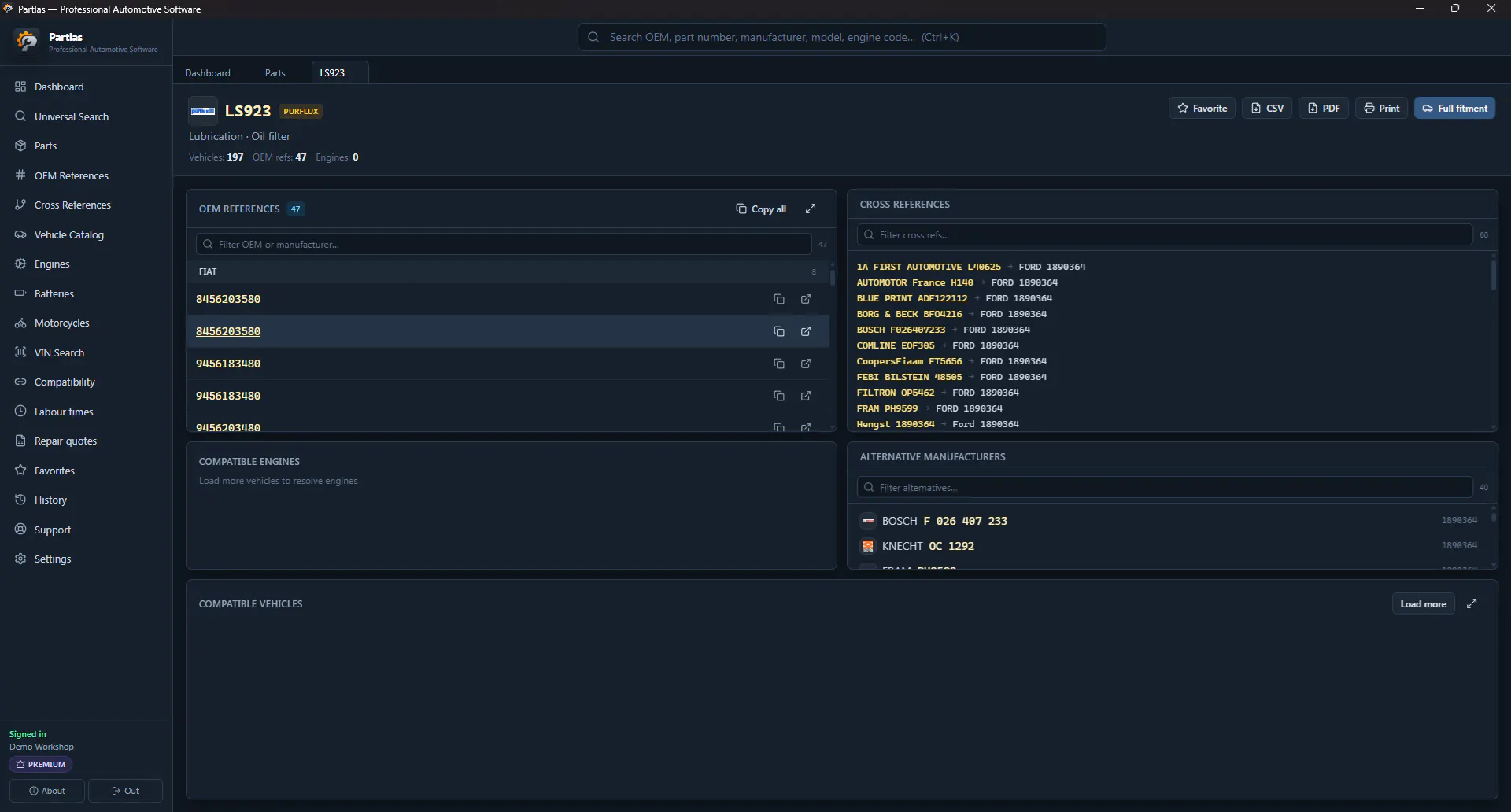Select FRAM PH9599 cross reference
The width and height of the screenshot is (1511, 812).
[887, 408]
